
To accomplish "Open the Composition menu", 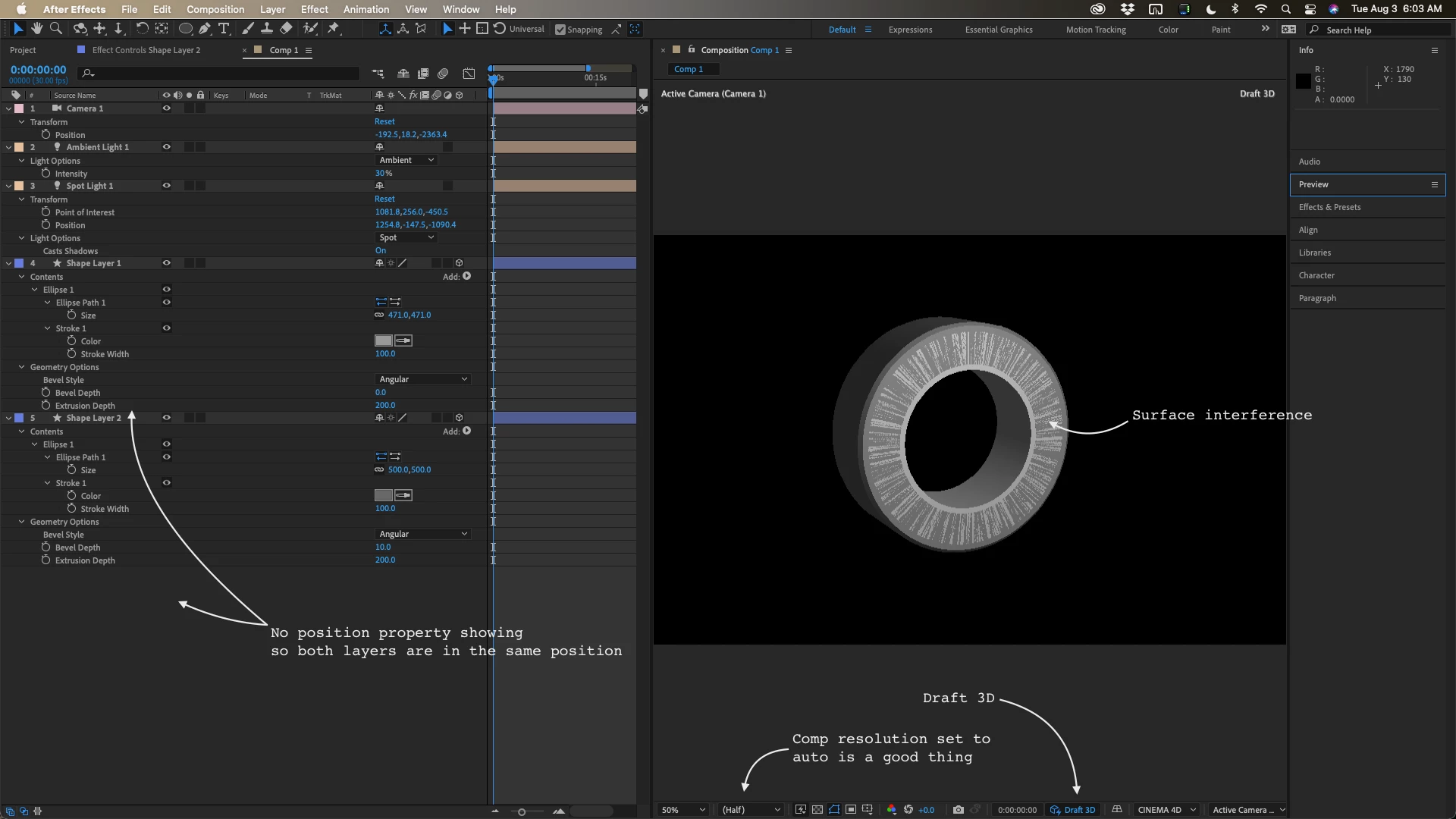I will [x=215, y=9].
